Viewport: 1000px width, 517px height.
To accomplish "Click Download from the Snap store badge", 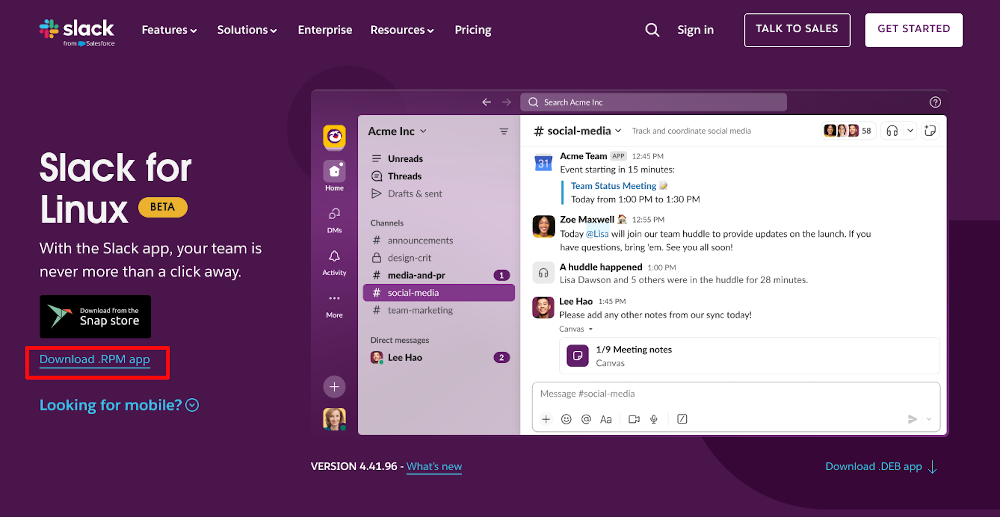I will click(96, 316).
